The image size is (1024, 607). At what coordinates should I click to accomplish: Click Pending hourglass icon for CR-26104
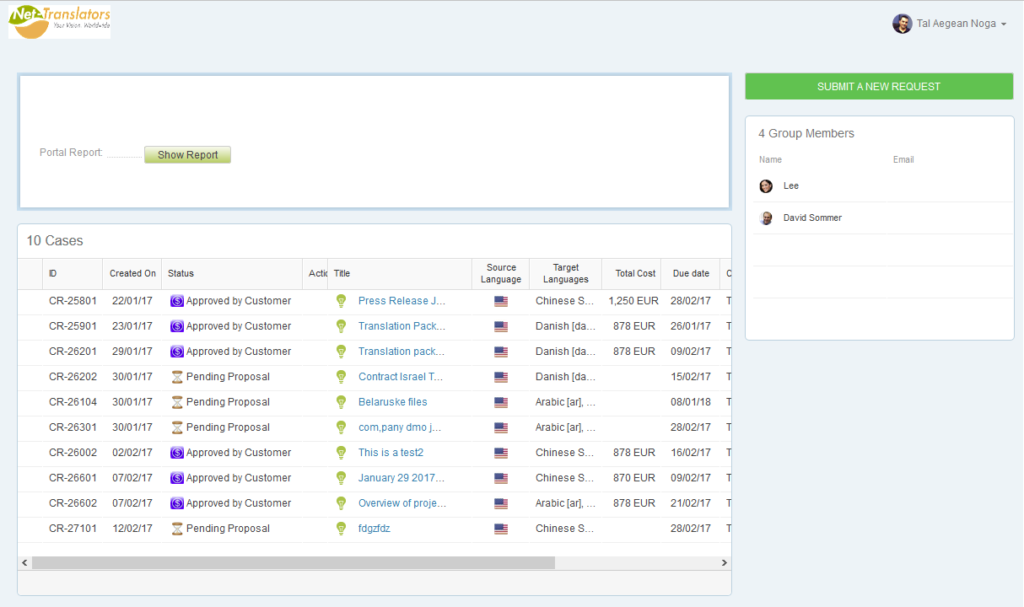[177, 402]
